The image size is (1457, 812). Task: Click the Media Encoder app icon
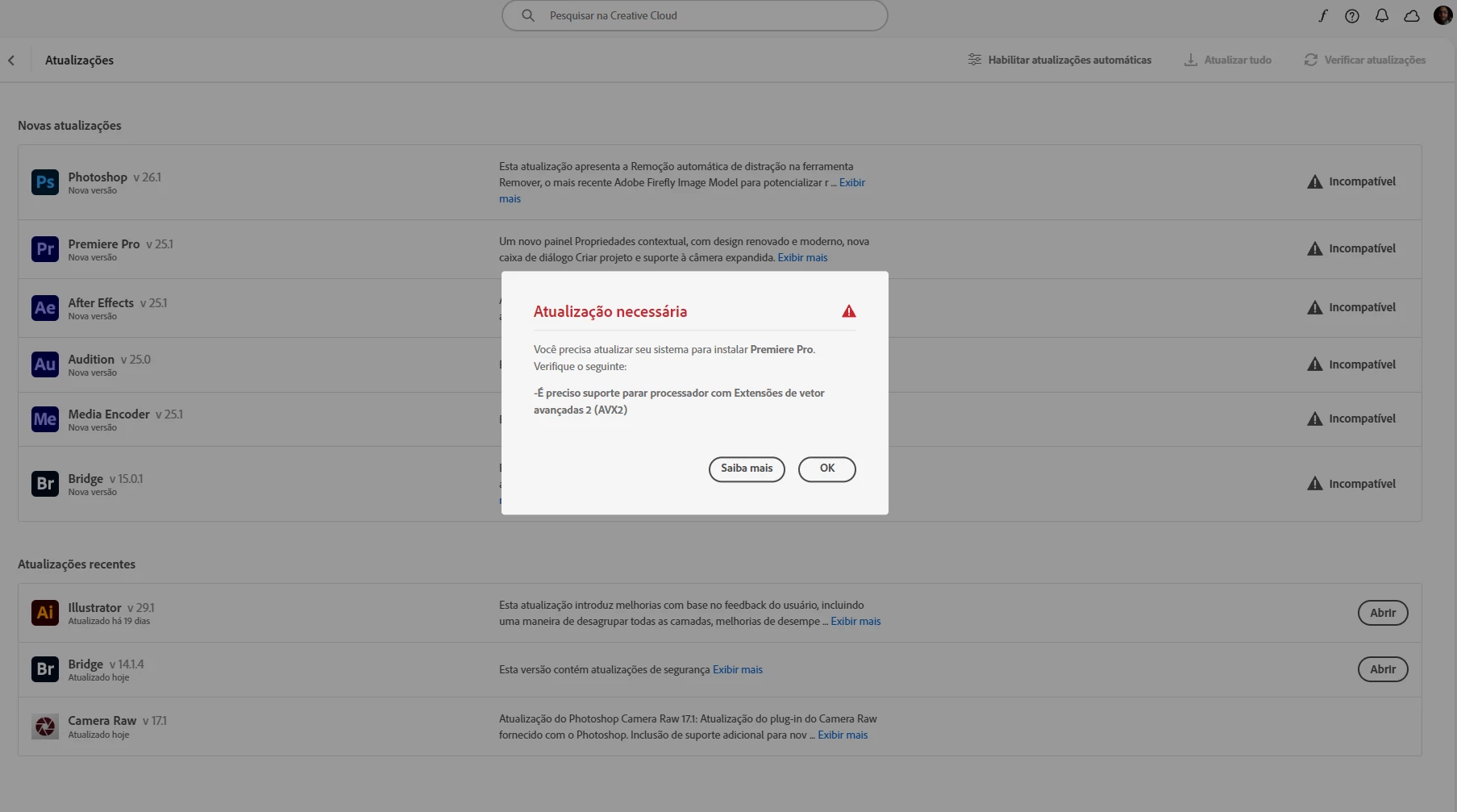tap(45, 419)
